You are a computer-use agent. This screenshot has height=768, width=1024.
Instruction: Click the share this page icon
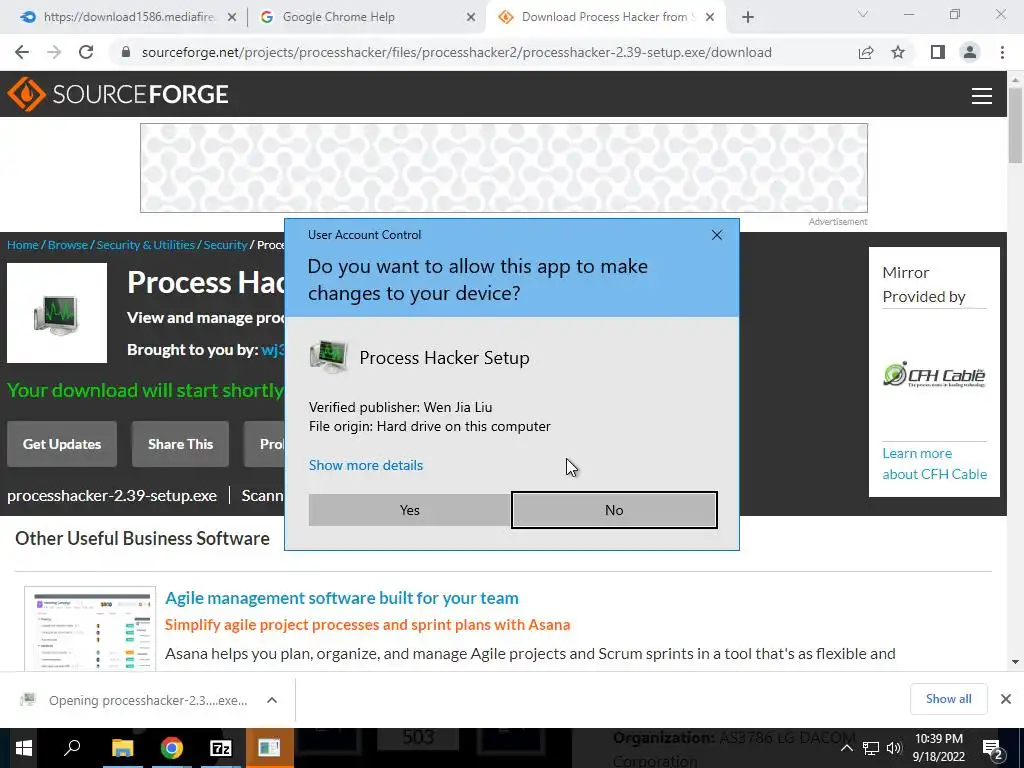[x=866, y=52]
